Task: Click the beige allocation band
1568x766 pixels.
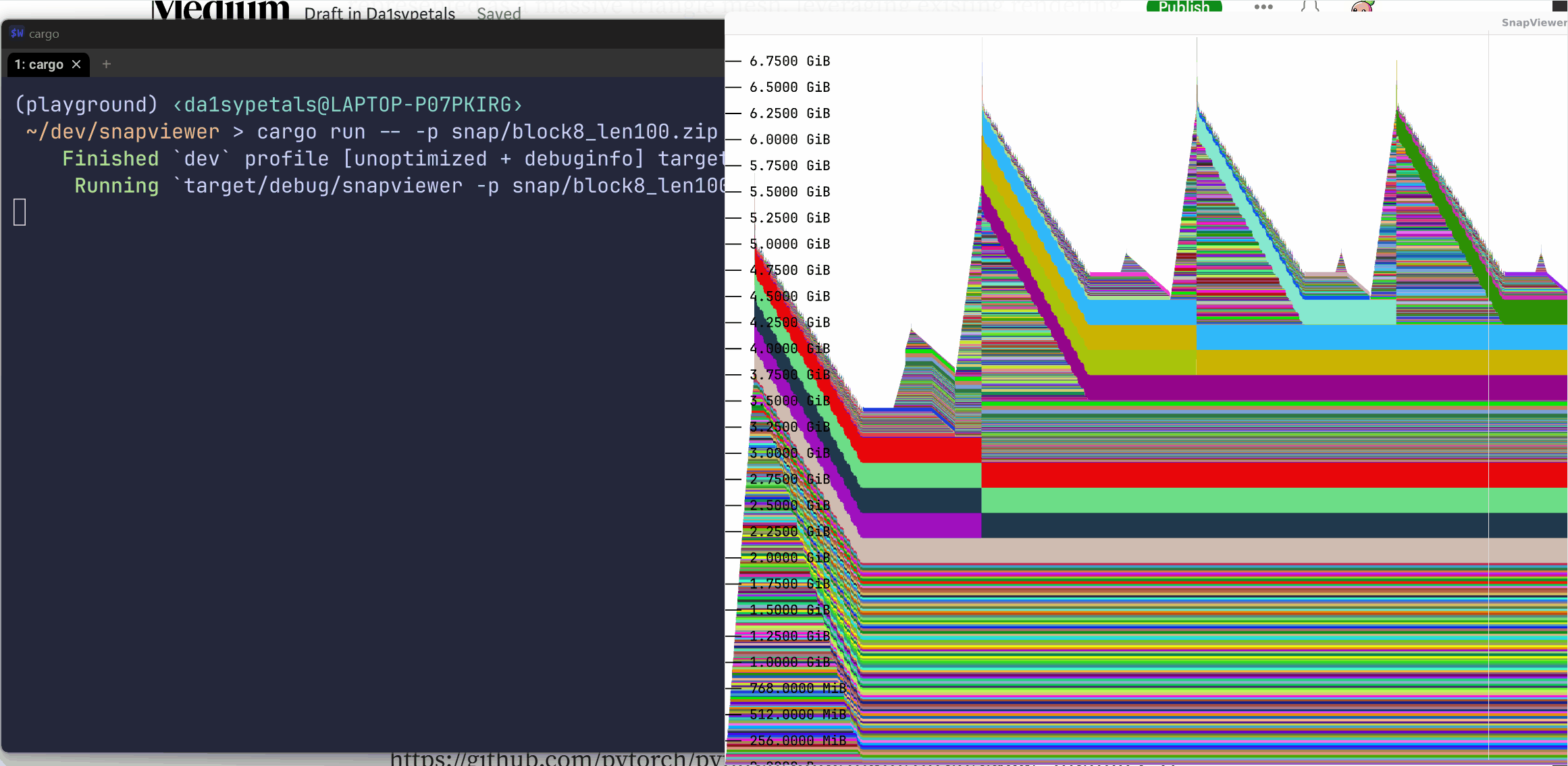Action: 1216,550
